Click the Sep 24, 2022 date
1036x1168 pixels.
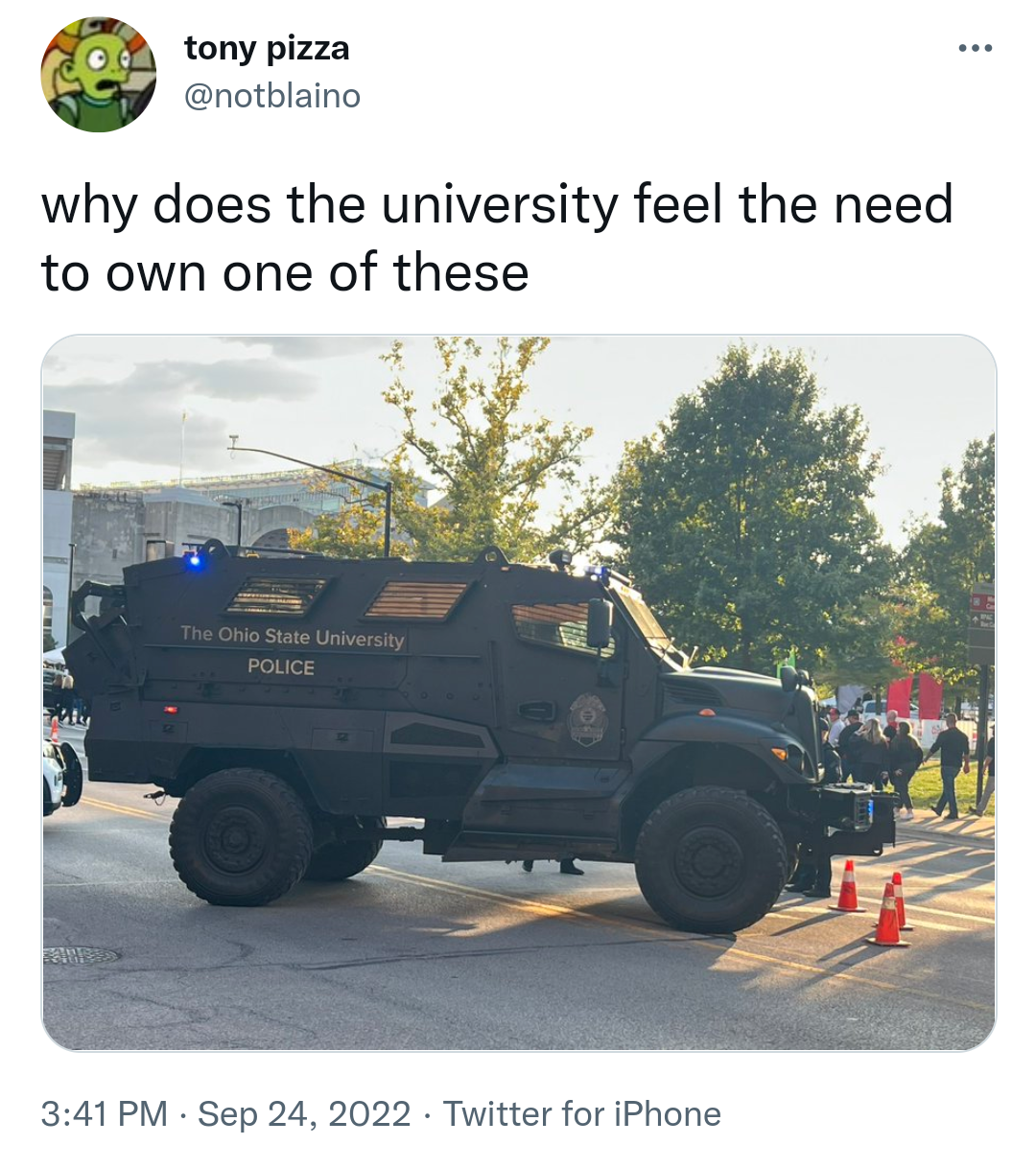pyautogui.click(x=304, y=1114)
